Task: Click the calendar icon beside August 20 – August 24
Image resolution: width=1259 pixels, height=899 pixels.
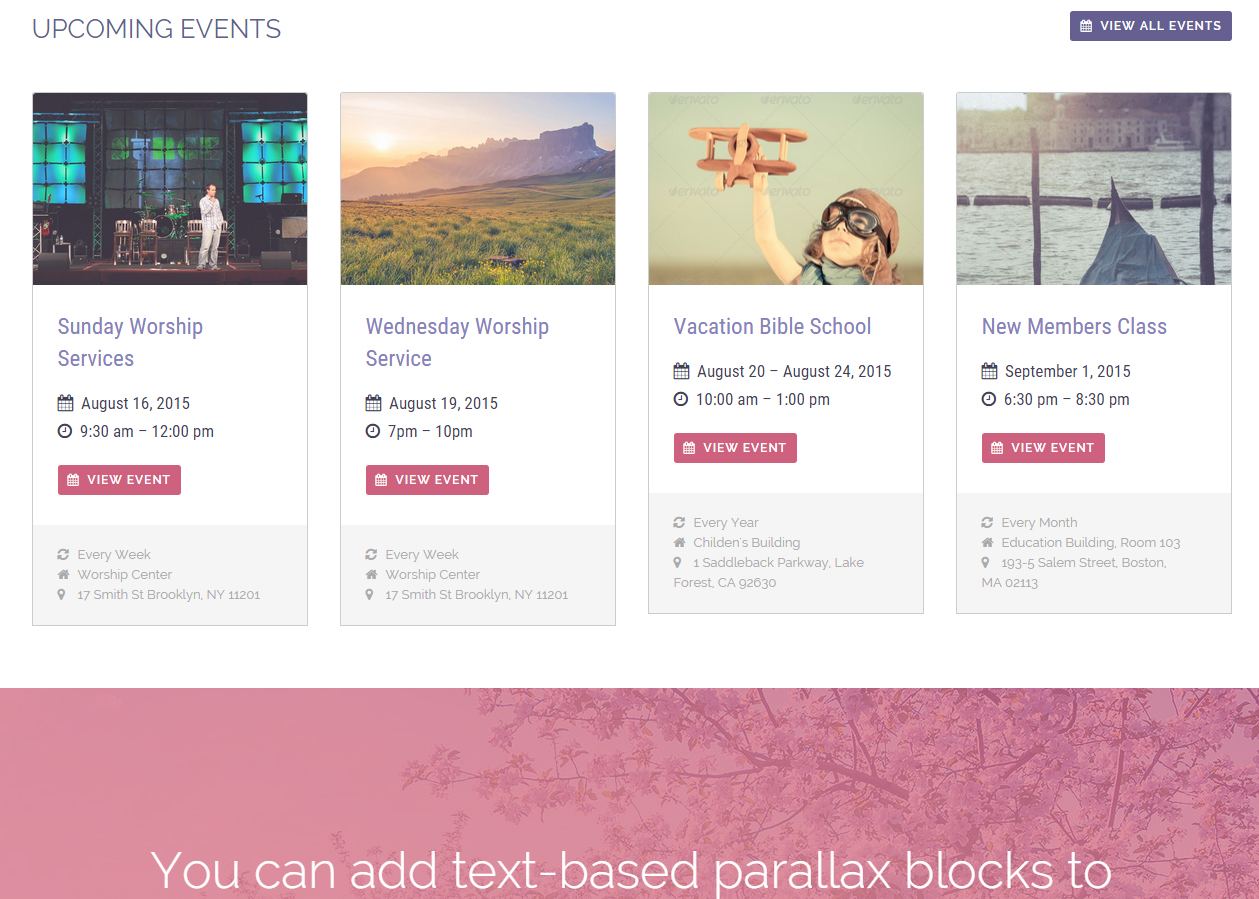Action: [682, 372]
